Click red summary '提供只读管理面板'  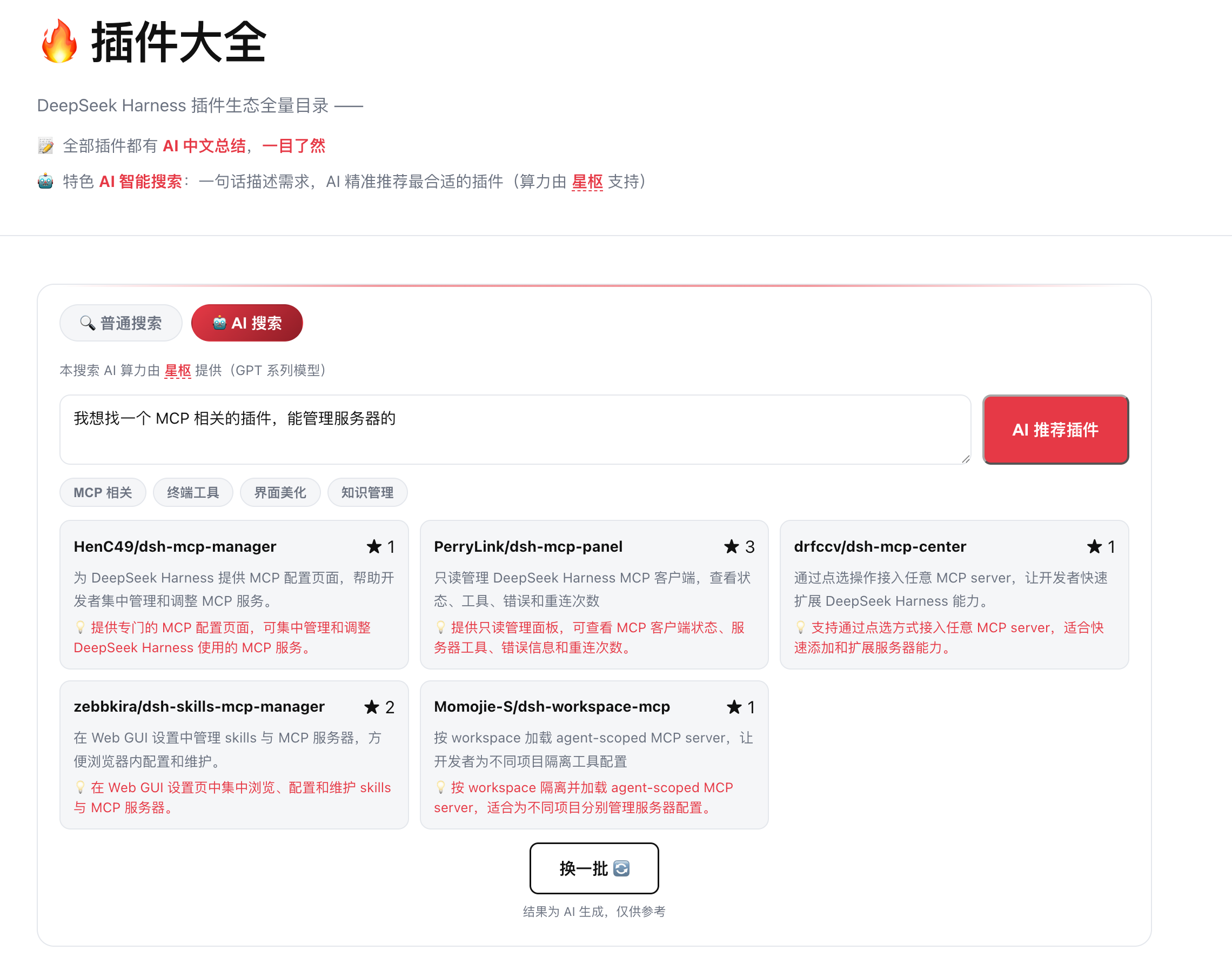point(505,627)
